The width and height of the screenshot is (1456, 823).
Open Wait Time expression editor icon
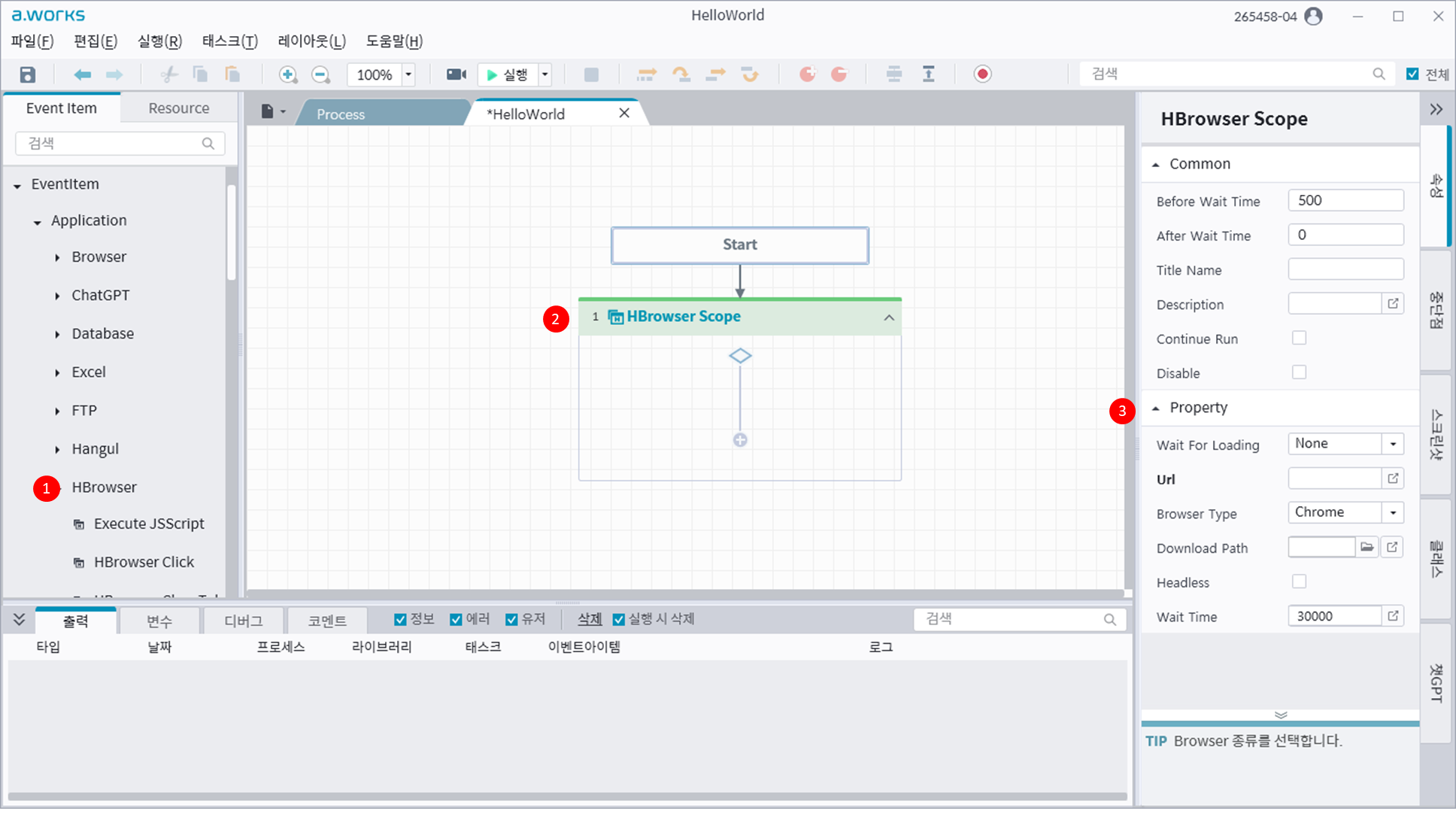pos(1393,615)
